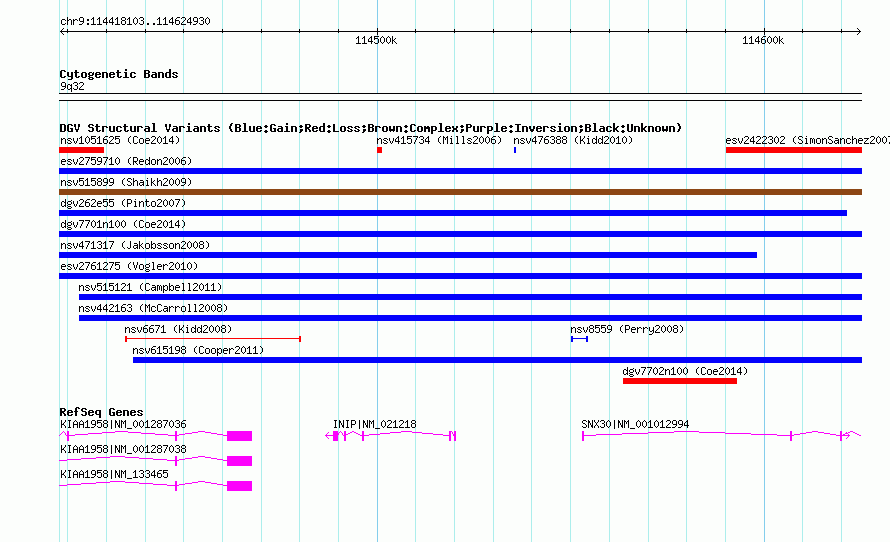The height and width of the screenshot is (542, 890).
Task: Click the dgv262e55 (Pinto2007) label
Action: tap(123, 203)
